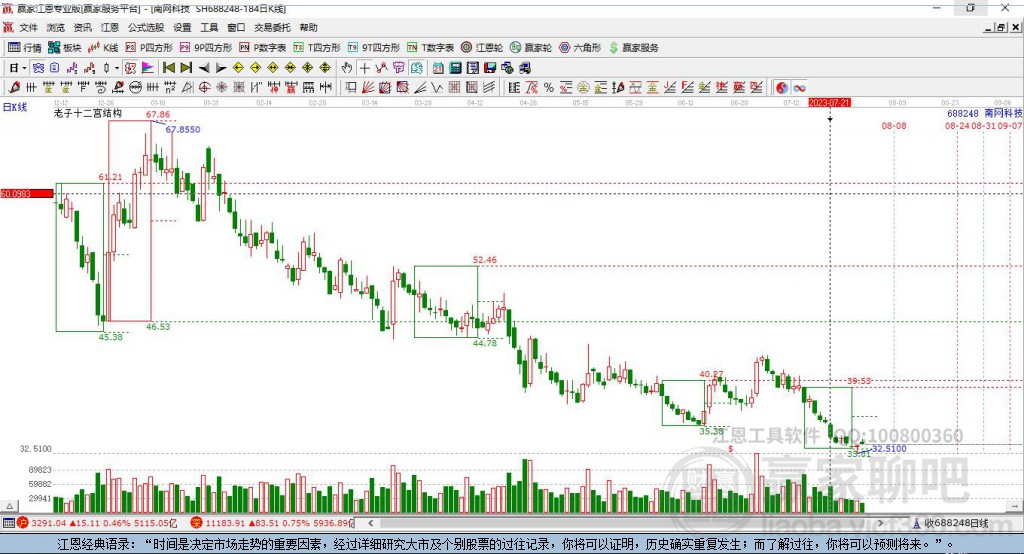Step chart right with black right arrow

[221, 68]
